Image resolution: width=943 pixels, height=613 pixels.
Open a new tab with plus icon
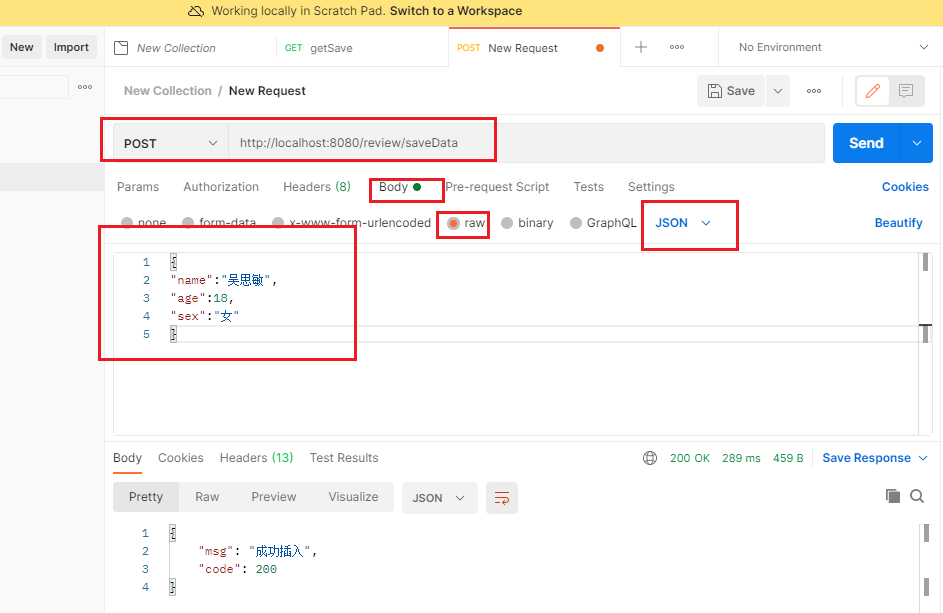pos(641,47)
